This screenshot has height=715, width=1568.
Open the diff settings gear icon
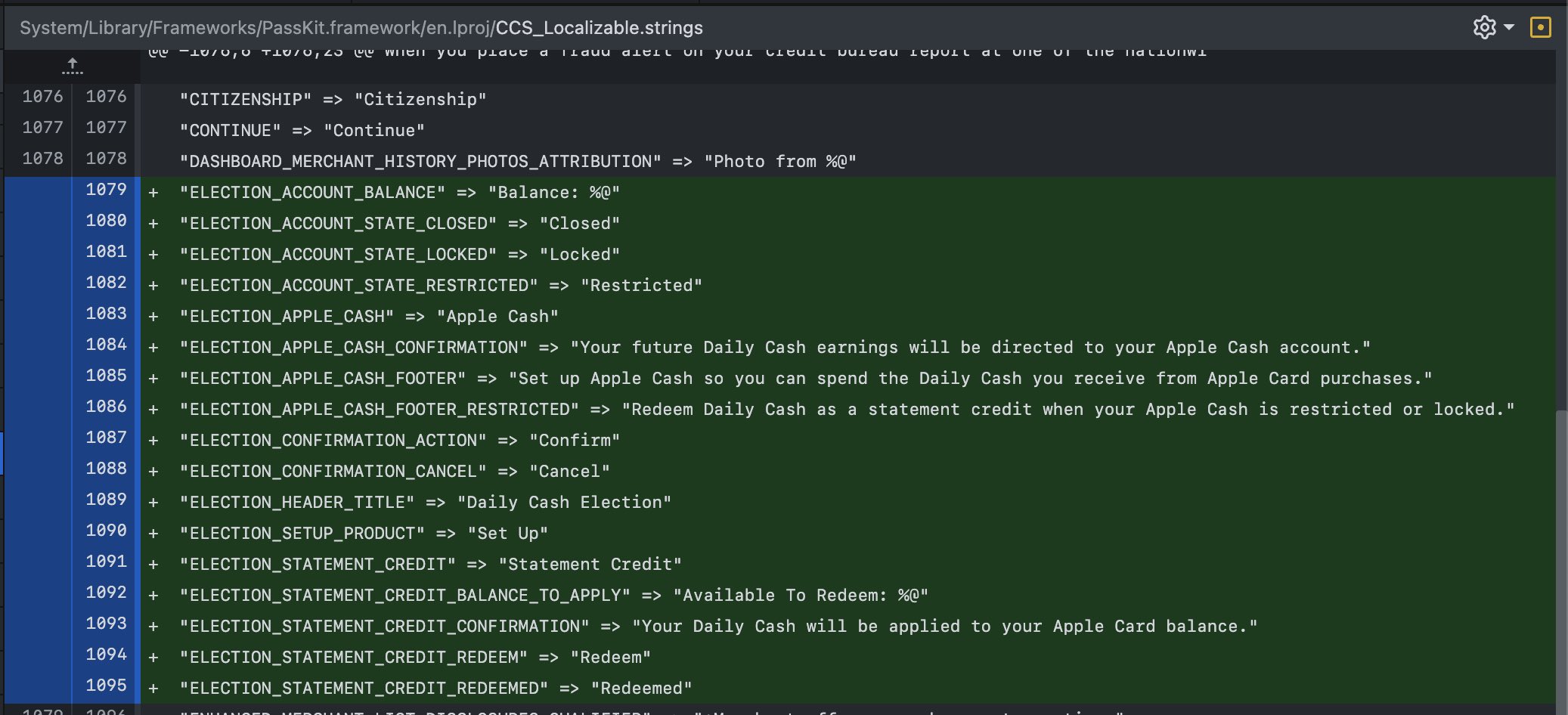pos(1484,27)
